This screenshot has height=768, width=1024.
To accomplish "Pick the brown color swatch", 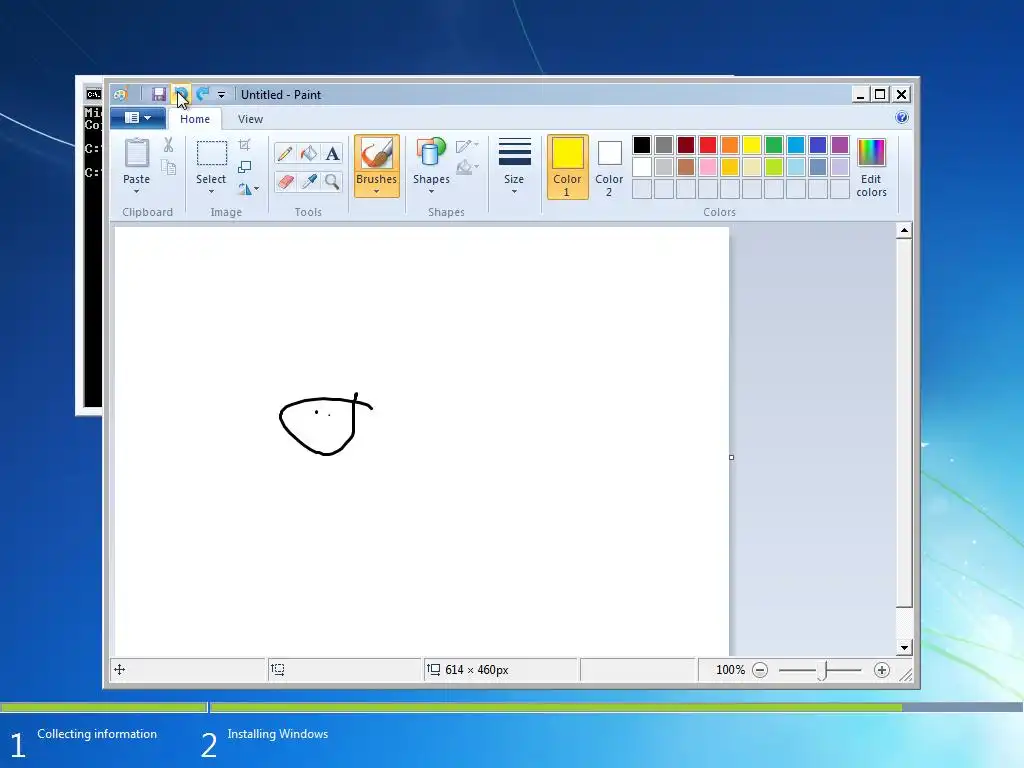I will (x=686, y=167).
